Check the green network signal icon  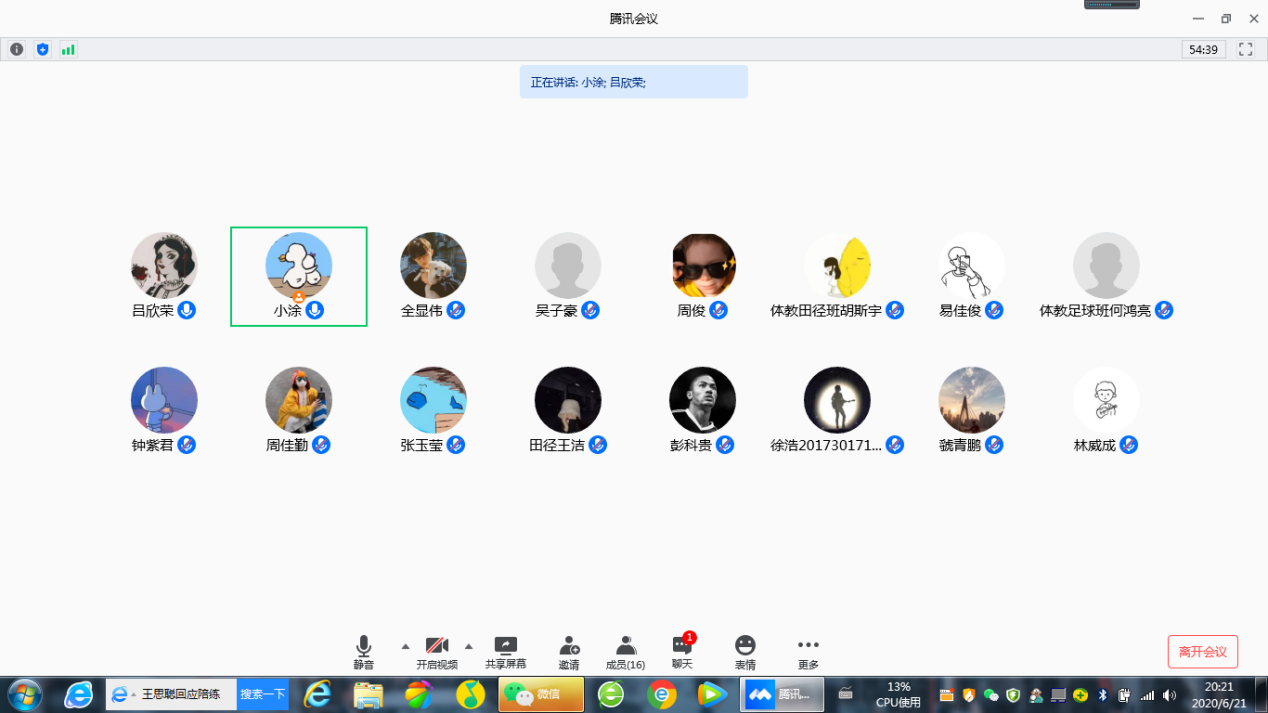point(68,49)
